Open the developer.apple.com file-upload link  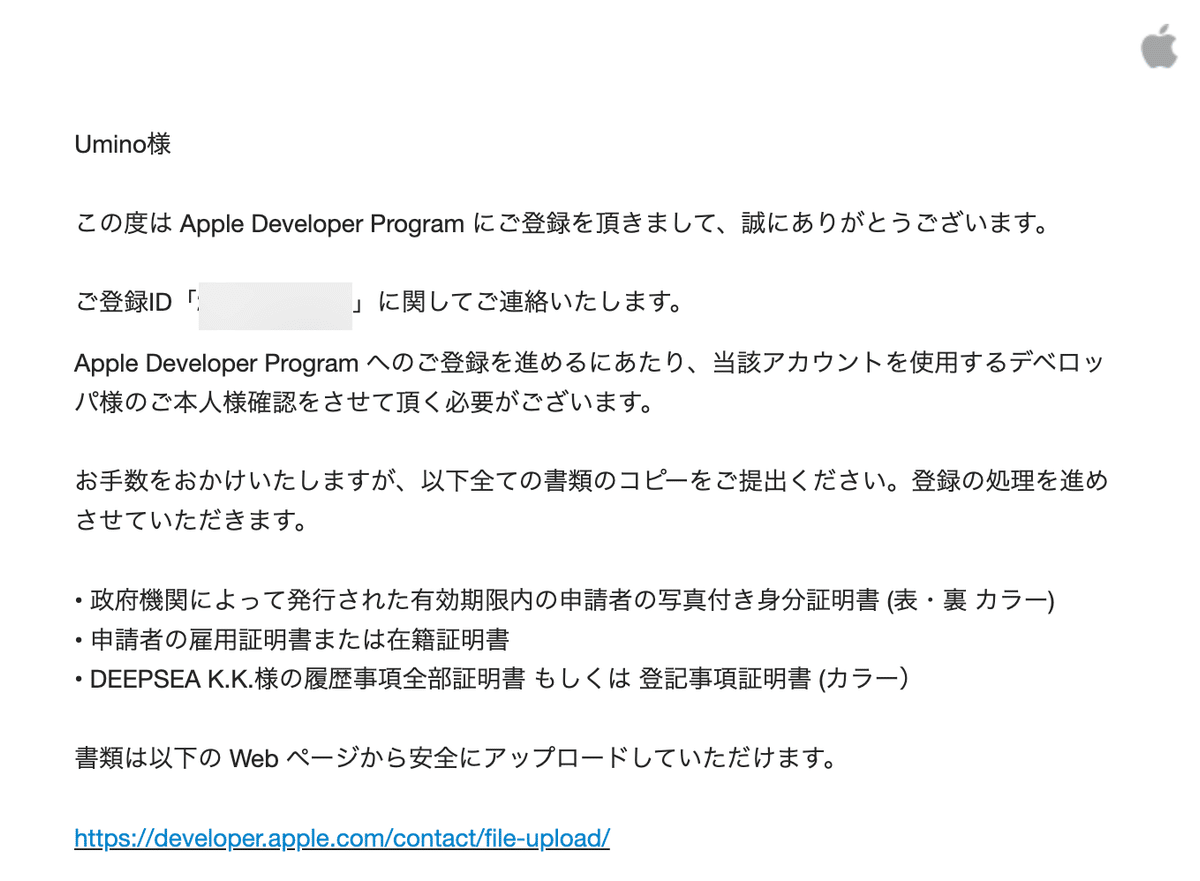342,837
